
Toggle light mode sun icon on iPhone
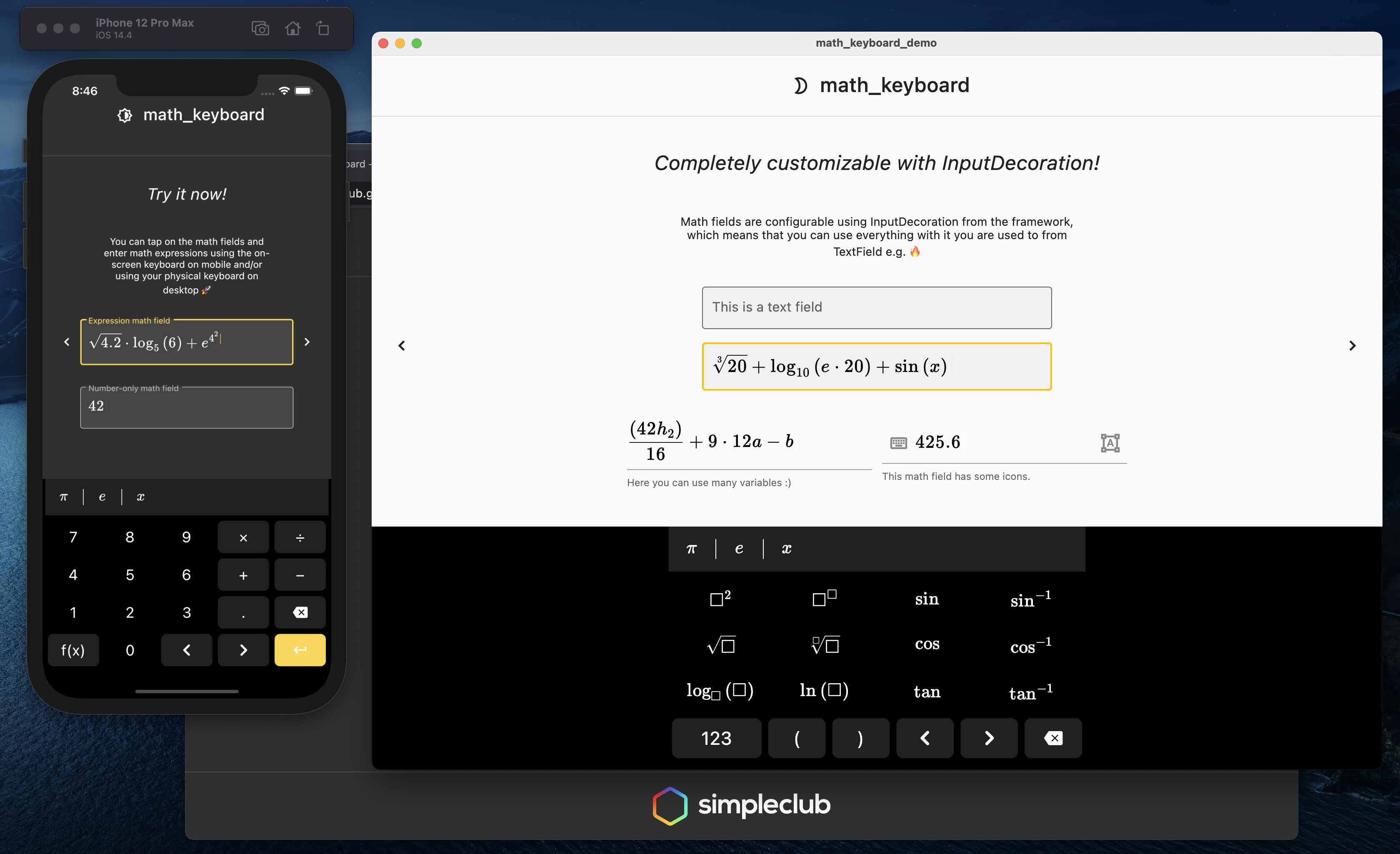coord(125,115)
